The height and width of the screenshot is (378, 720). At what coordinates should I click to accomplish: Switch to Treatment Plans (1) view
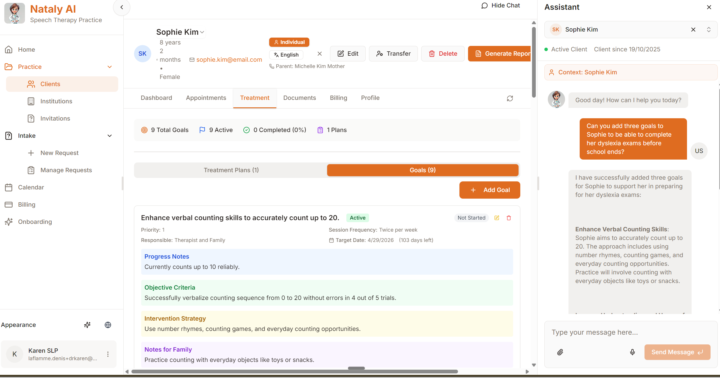tap(231, 170)
